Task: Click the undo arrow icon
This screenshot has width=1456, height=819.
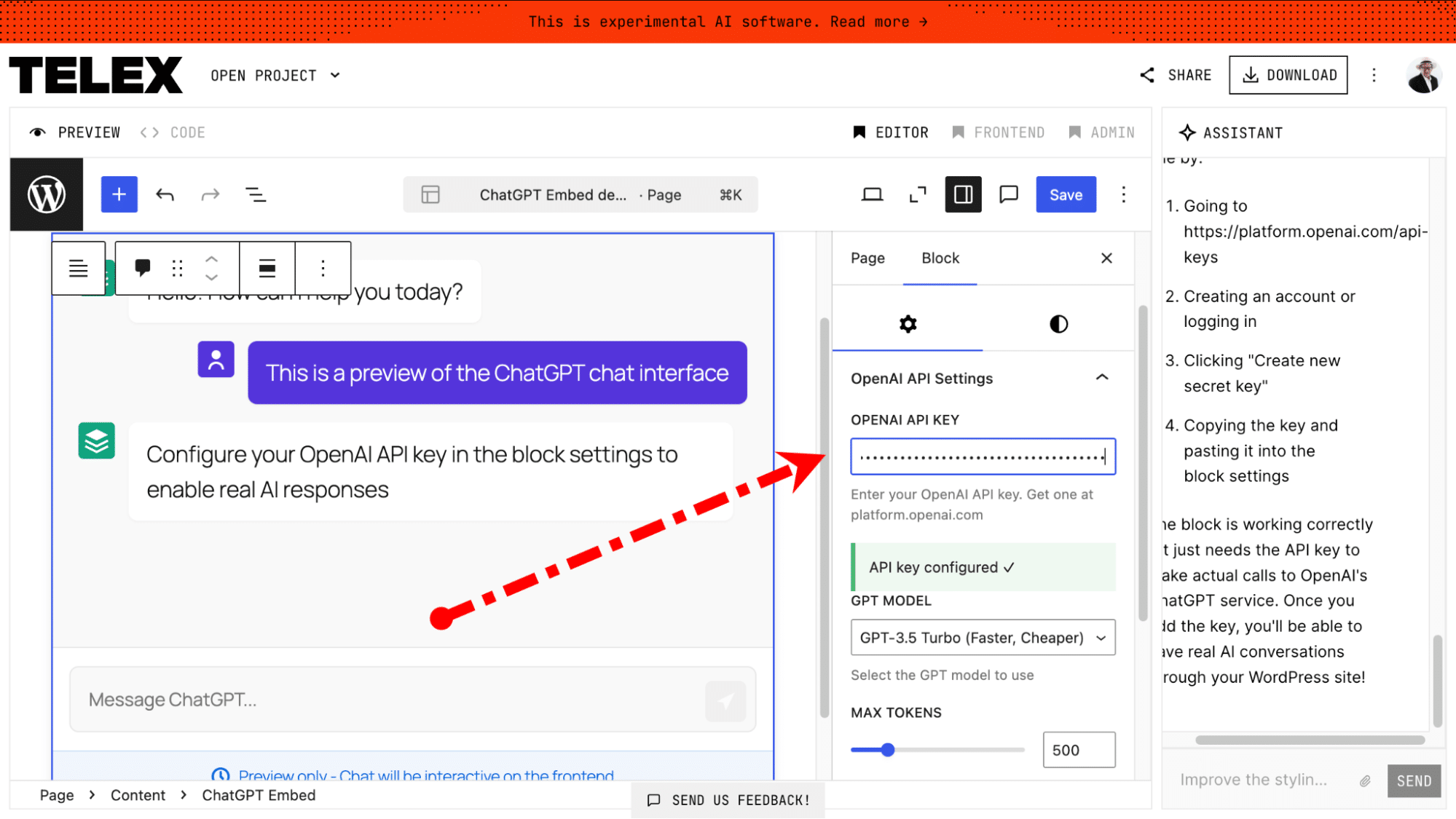Action: pos(165,194)
